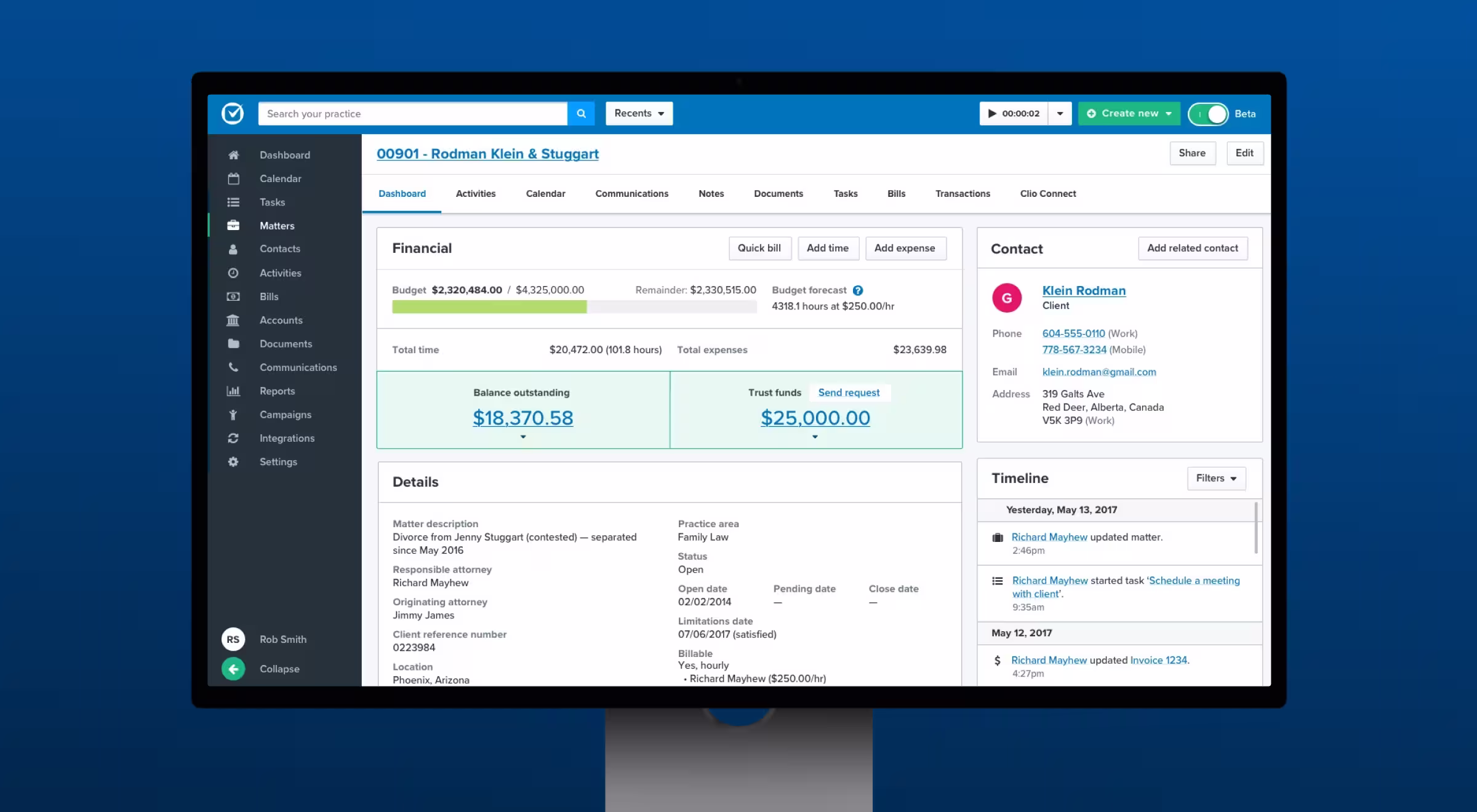The width and height of the screenshot is (1477, 812).
Task: Click the Add expense button
Action: 905,248
